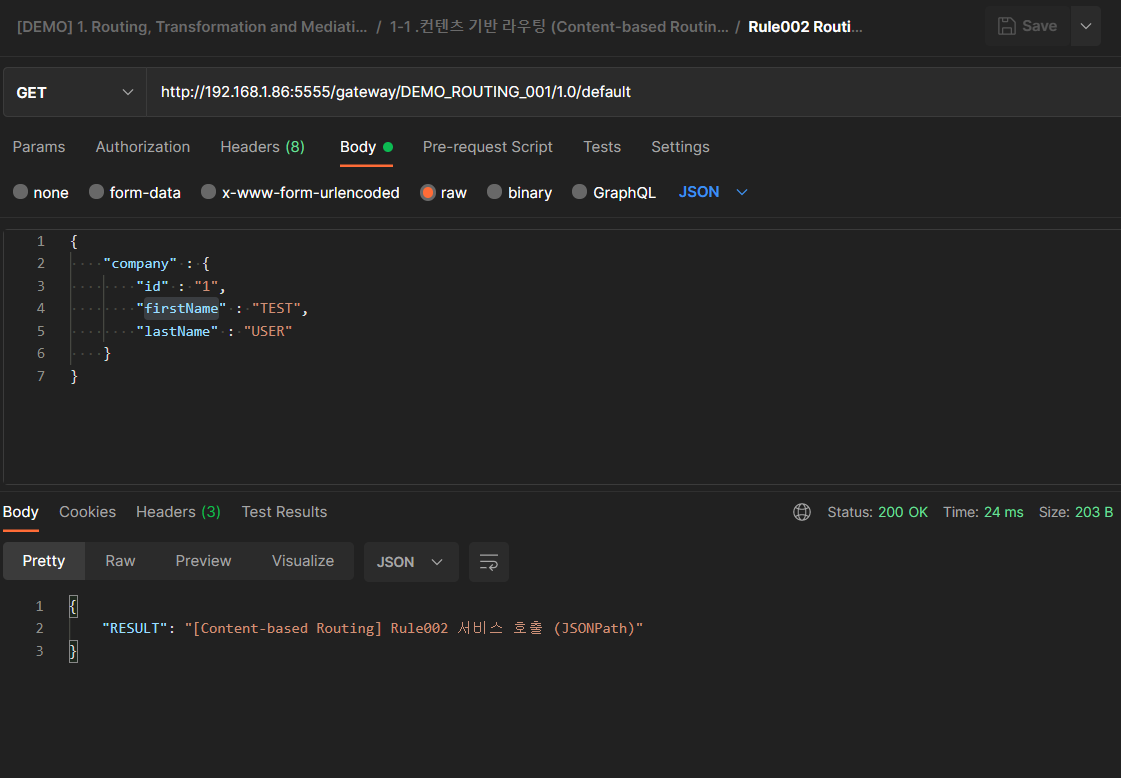Show the Raw response view

120,561
